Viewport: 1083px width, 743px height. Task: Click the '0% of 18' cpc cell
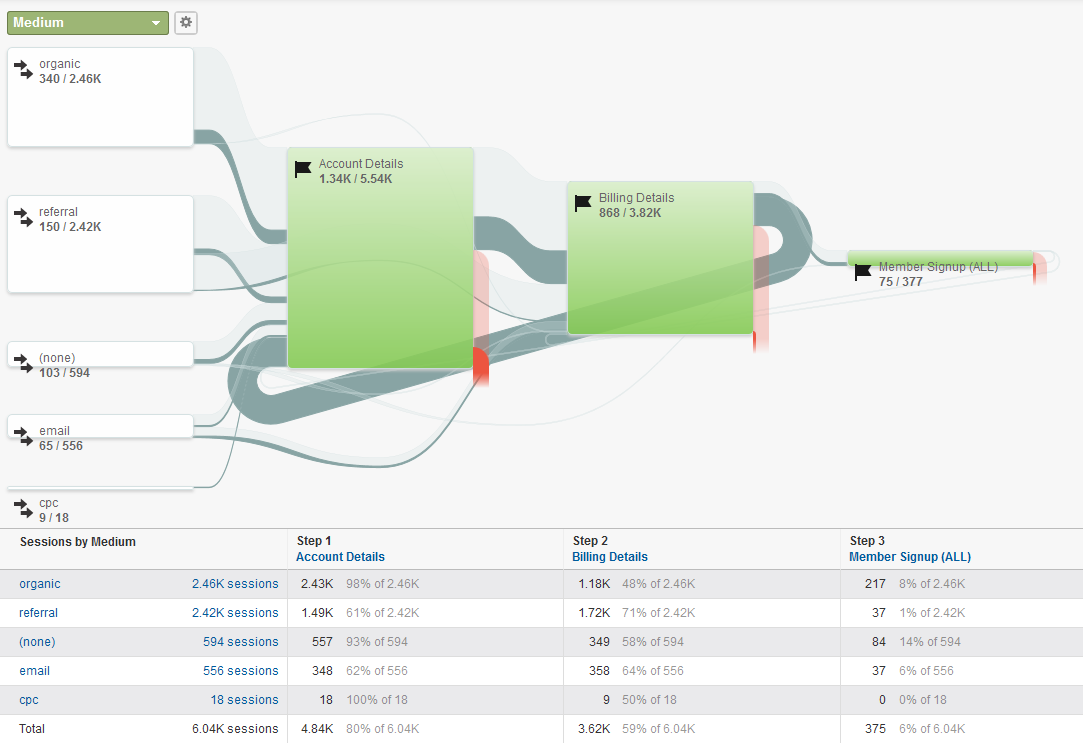[x=923, y=700]
